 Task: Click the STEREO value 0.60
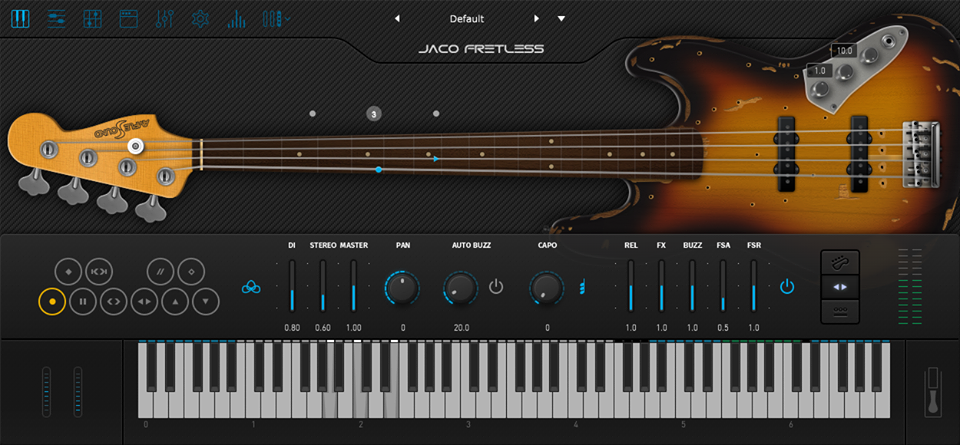pos(323,327)
